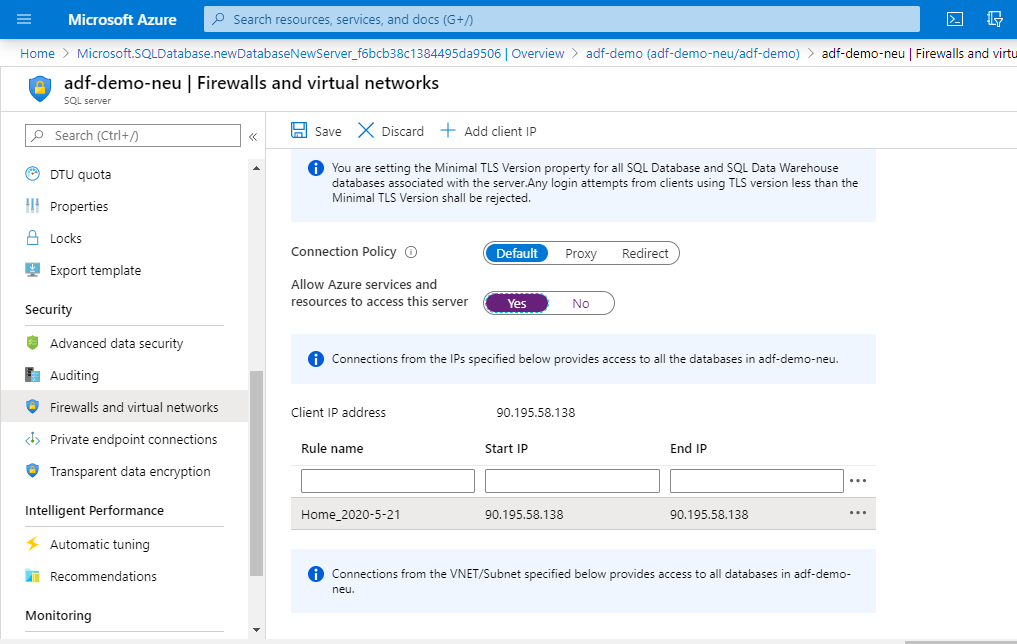Click the Rule name input field
This screenshot has height=644, width=1017.
388,481
